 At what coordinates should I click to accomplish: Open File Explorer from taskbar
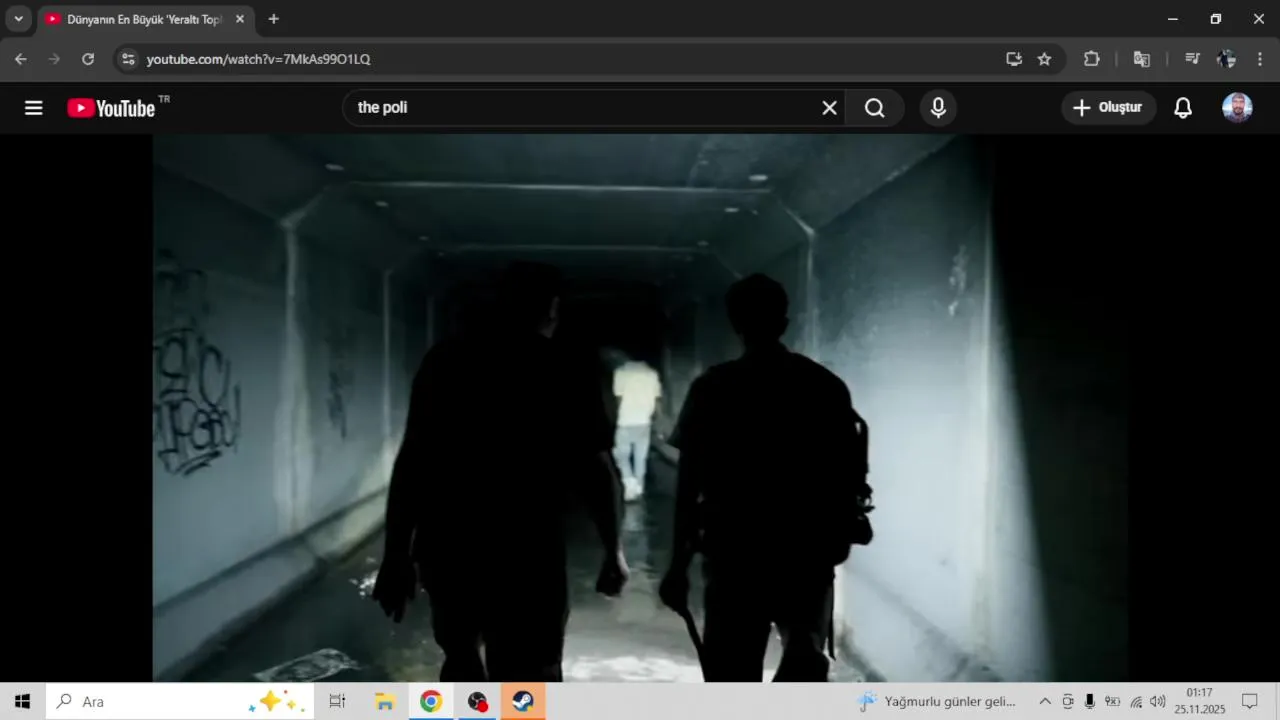tap(384, 701)
